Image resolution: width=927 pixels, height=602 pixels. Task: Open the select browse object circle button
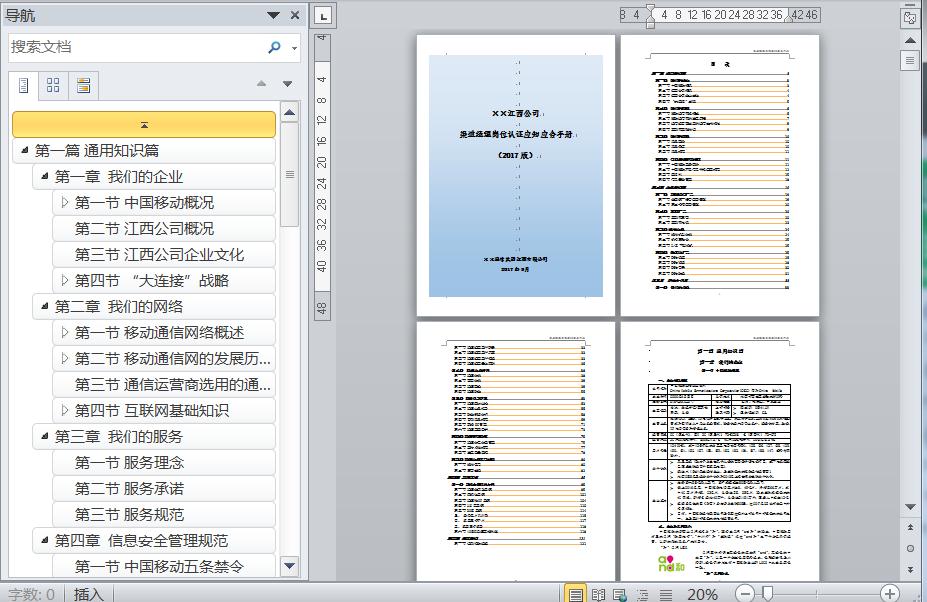(x=910, y=548)
